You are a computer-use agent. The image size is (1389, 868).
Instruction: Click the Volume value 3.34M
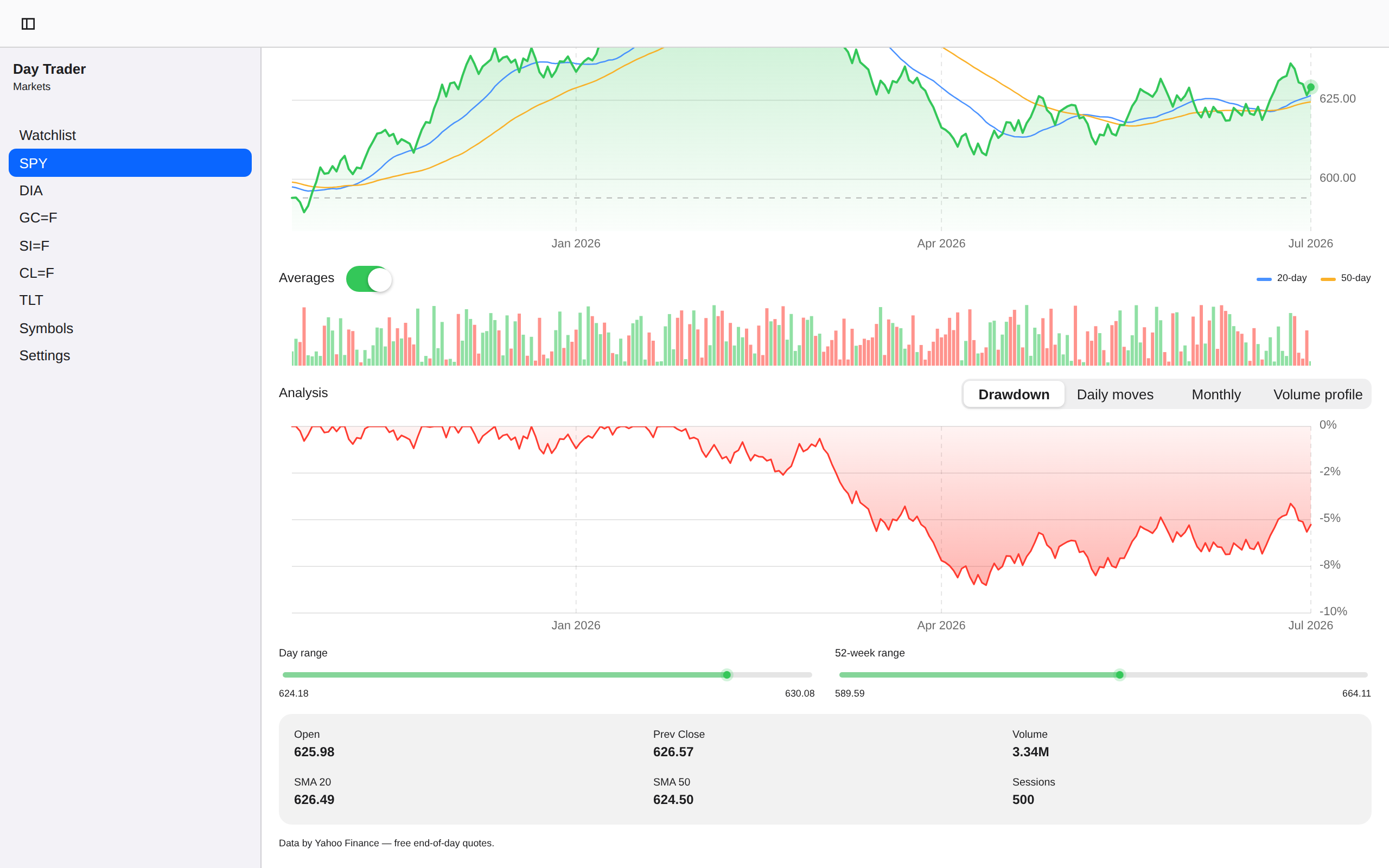click(1030, 752)
